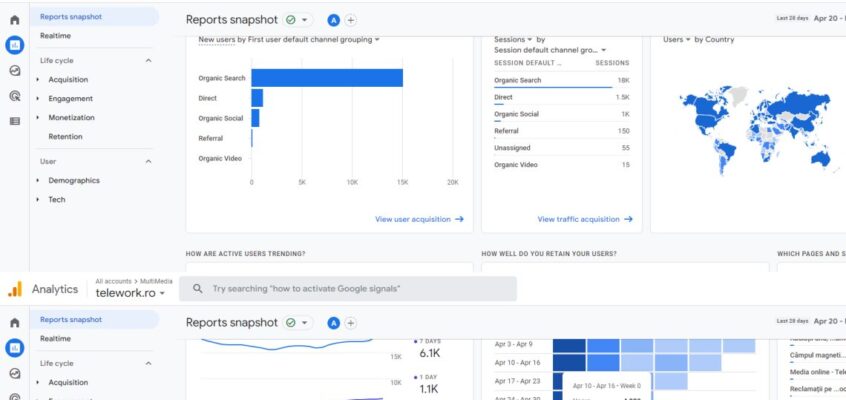Open the Configure icon in the upper sidebar
The image size is (846, 400).
click(15, 121)
